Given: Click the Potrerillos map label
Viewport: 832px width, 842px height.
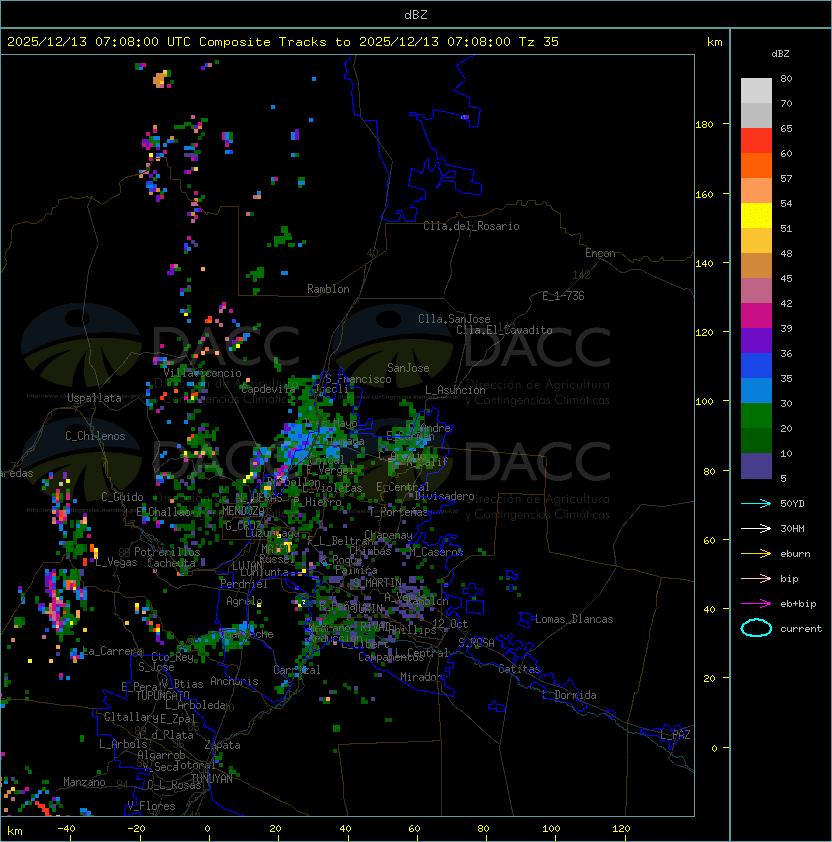Looking at the screenshot, I should tap(167, 552).
